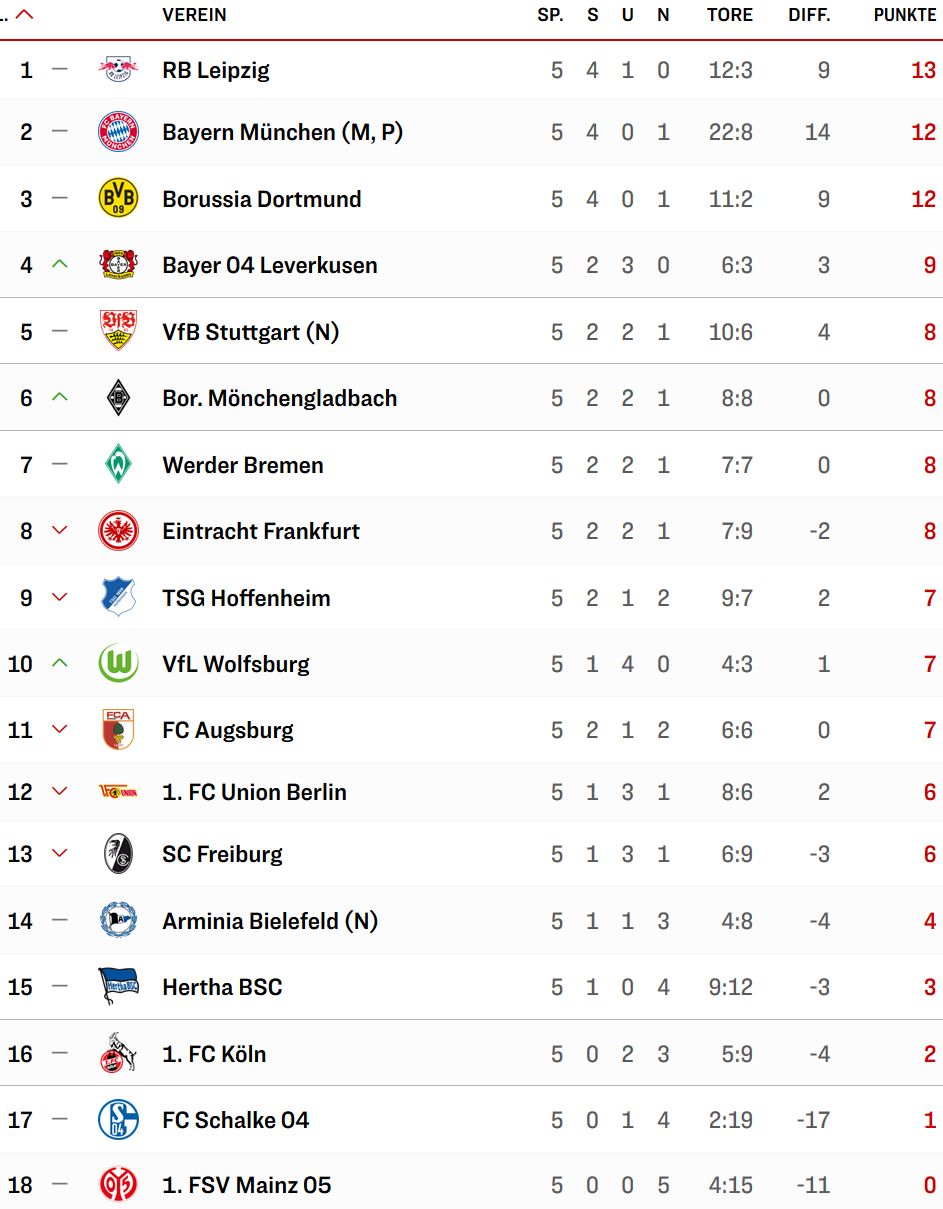
Task: Click the FC Schalke 04 logo
Action: 118,1120
